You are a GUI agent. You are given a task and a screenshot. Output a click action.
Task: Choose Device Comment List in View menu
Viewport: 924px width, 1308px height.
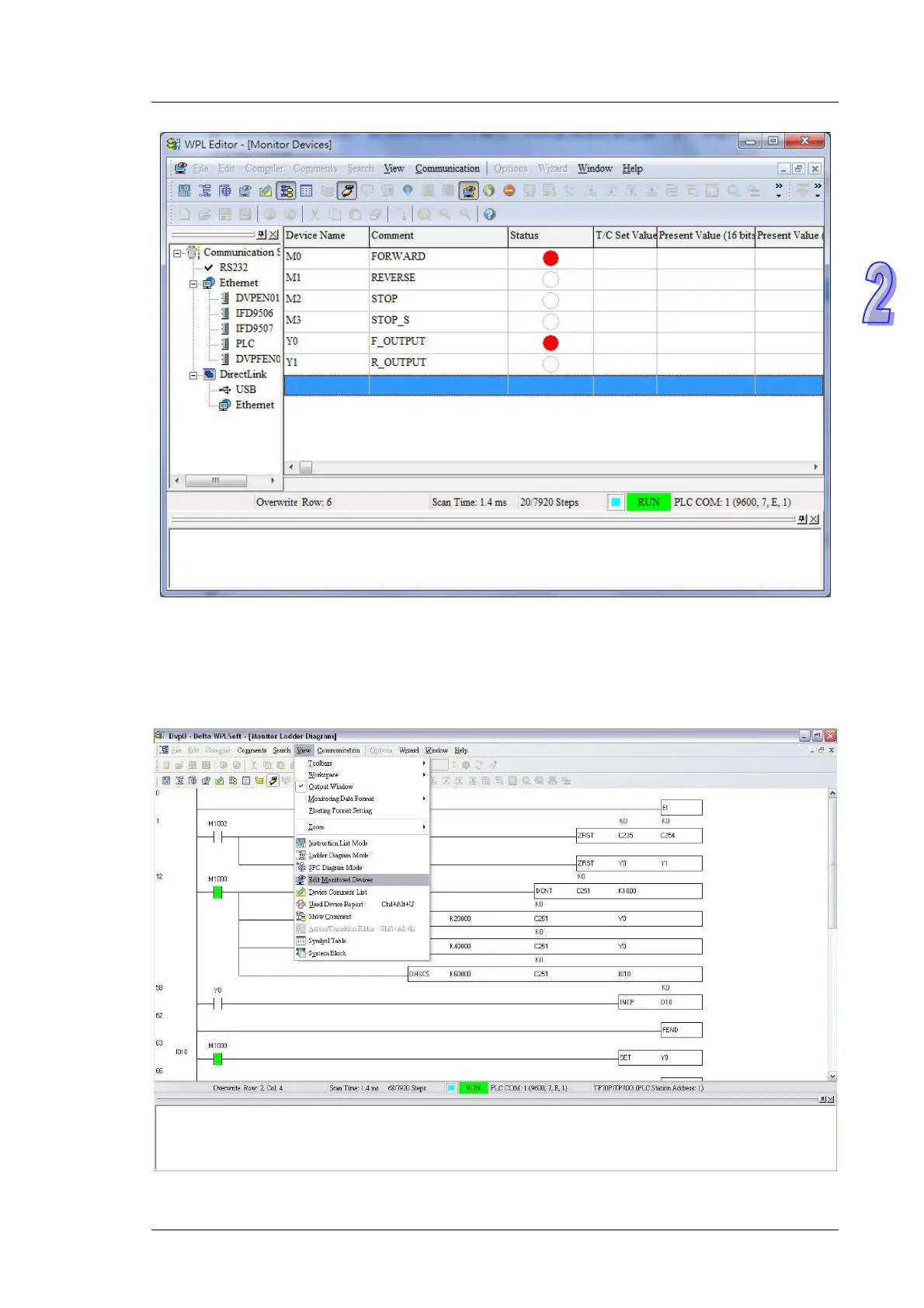[362, 892]
